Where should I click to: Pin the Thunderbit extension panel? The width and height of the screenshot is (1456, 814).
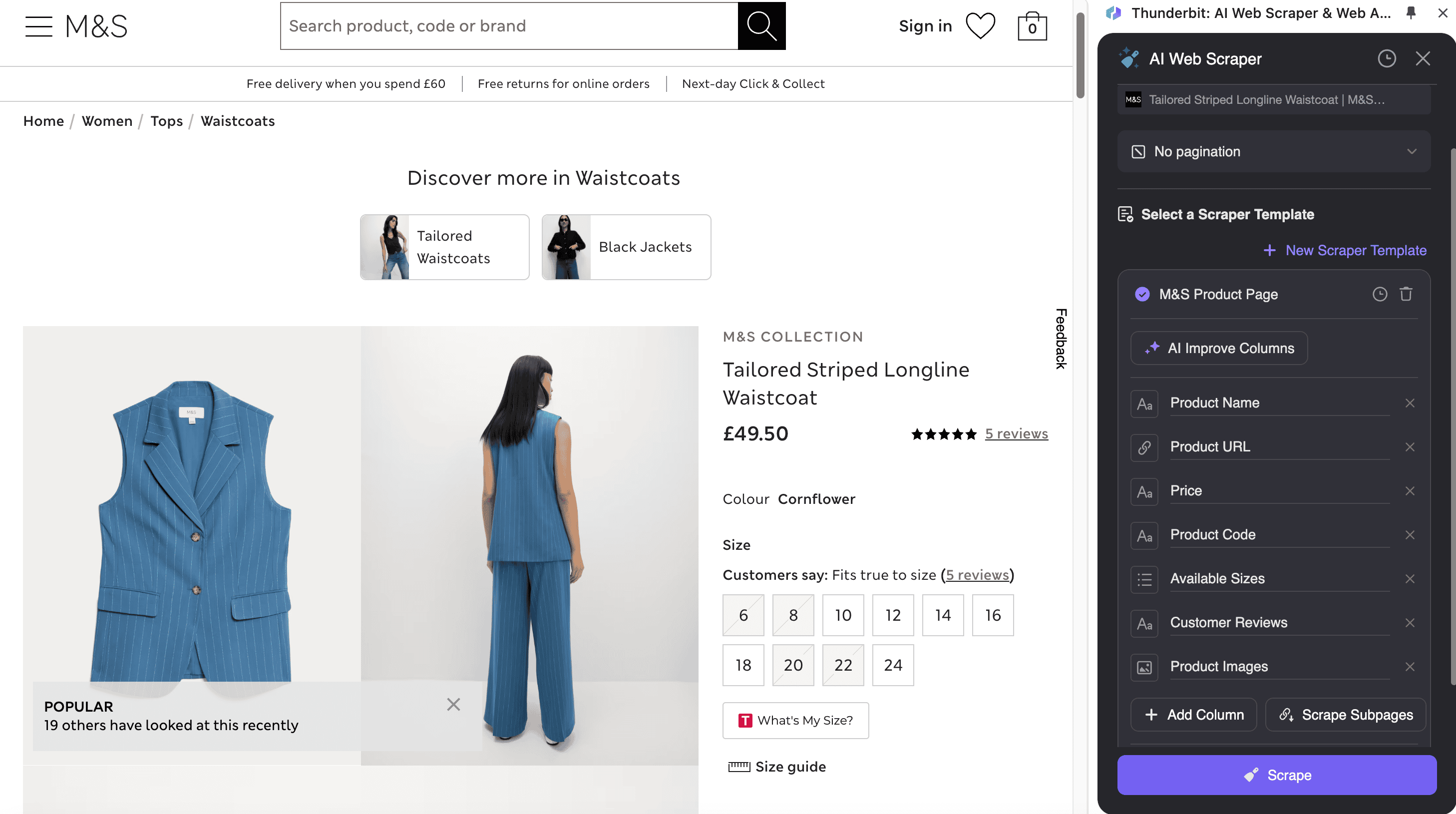pos(1411,13)
